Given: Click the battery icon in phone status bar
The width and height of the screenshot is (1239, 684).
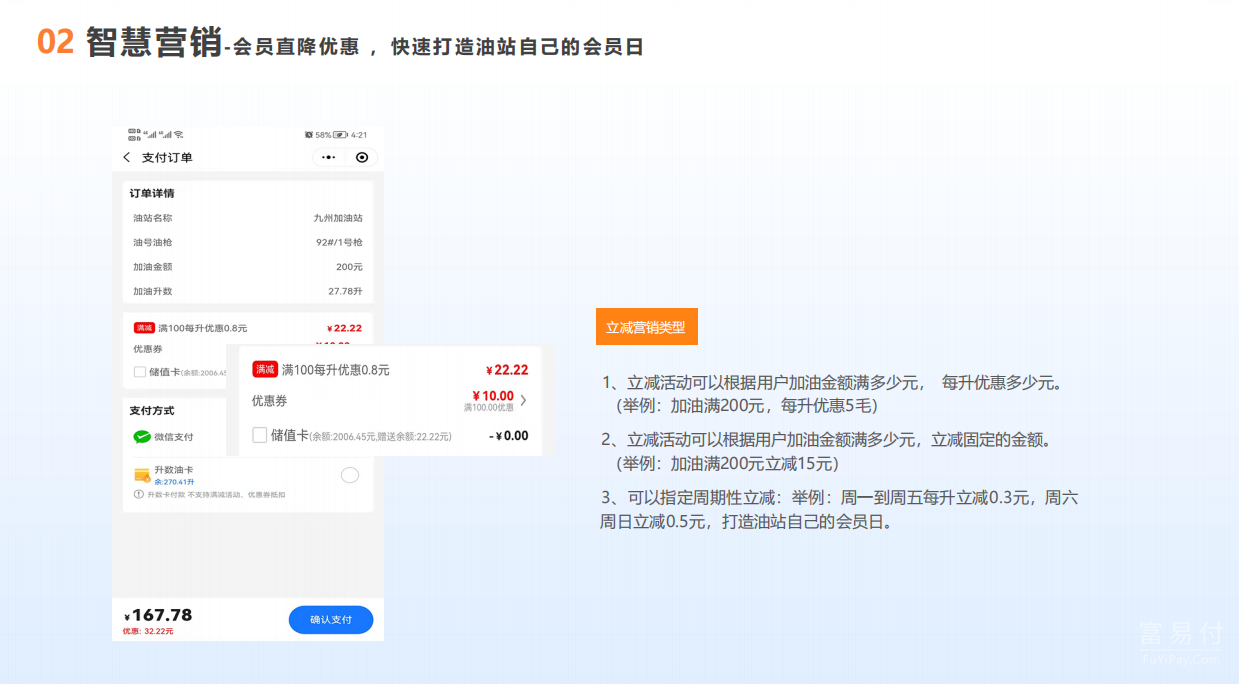Looking at the screenshot, I should 340,135.
